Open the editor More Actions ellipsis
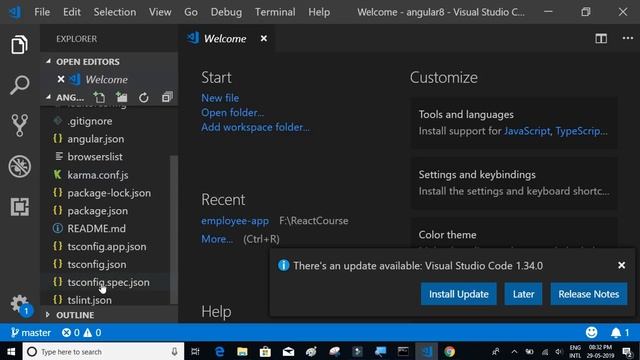The height and width of the screenshot is (360, 640). (628, 38)
